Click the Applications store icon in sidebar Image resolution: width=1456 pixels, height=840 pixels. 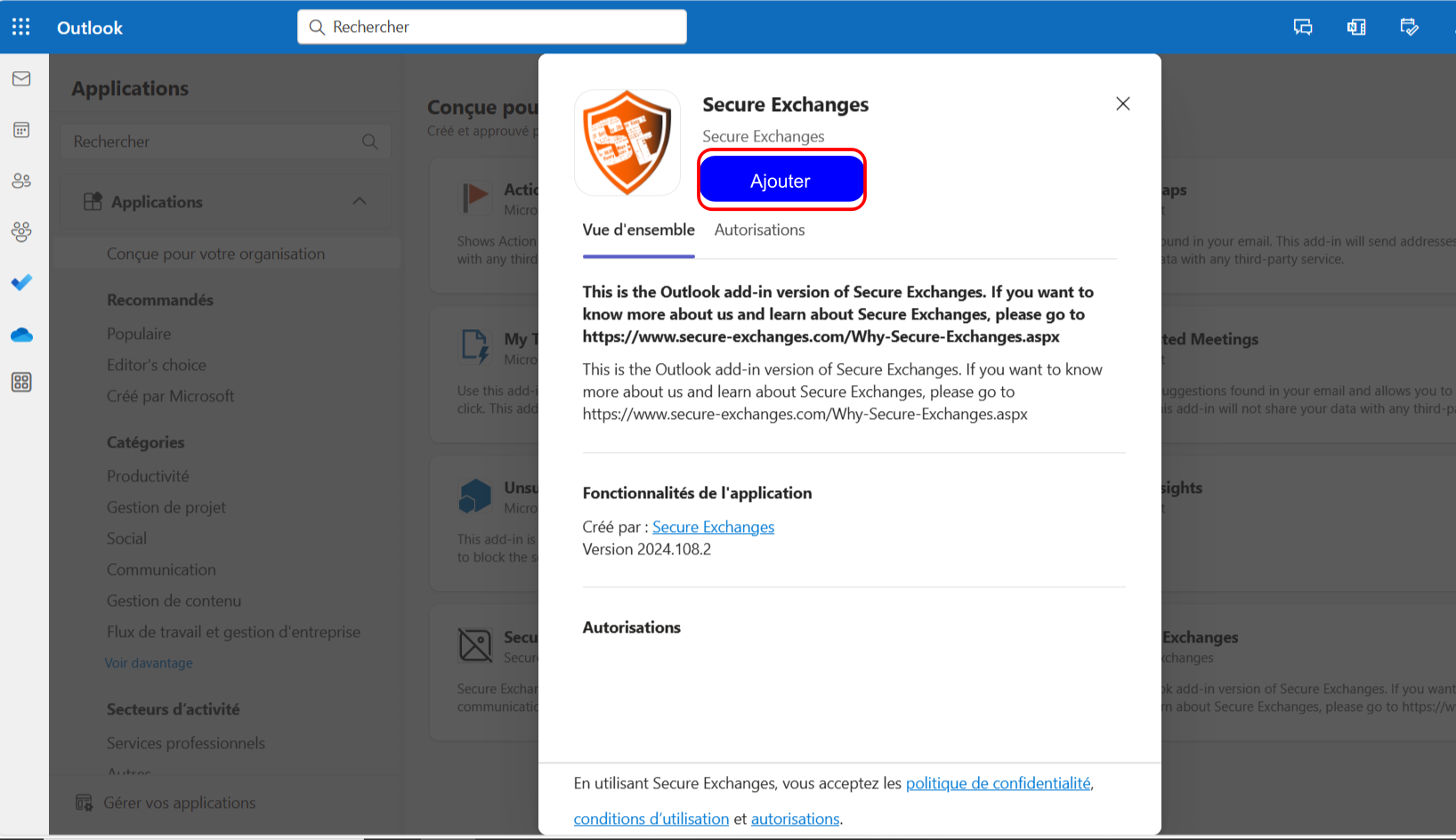93,202
